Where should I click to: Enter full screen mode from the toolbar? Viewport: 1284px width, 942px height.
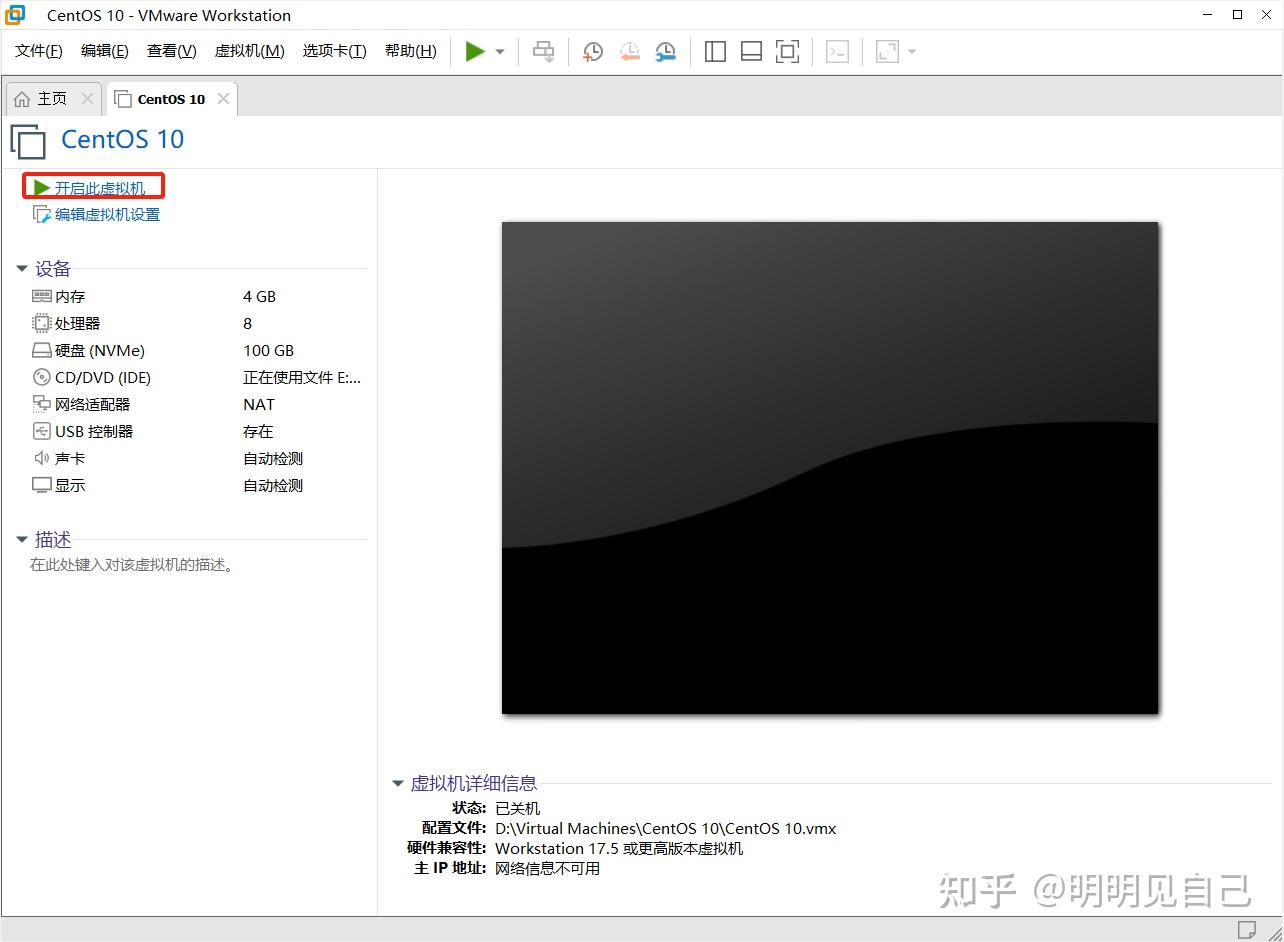(787, 51)
